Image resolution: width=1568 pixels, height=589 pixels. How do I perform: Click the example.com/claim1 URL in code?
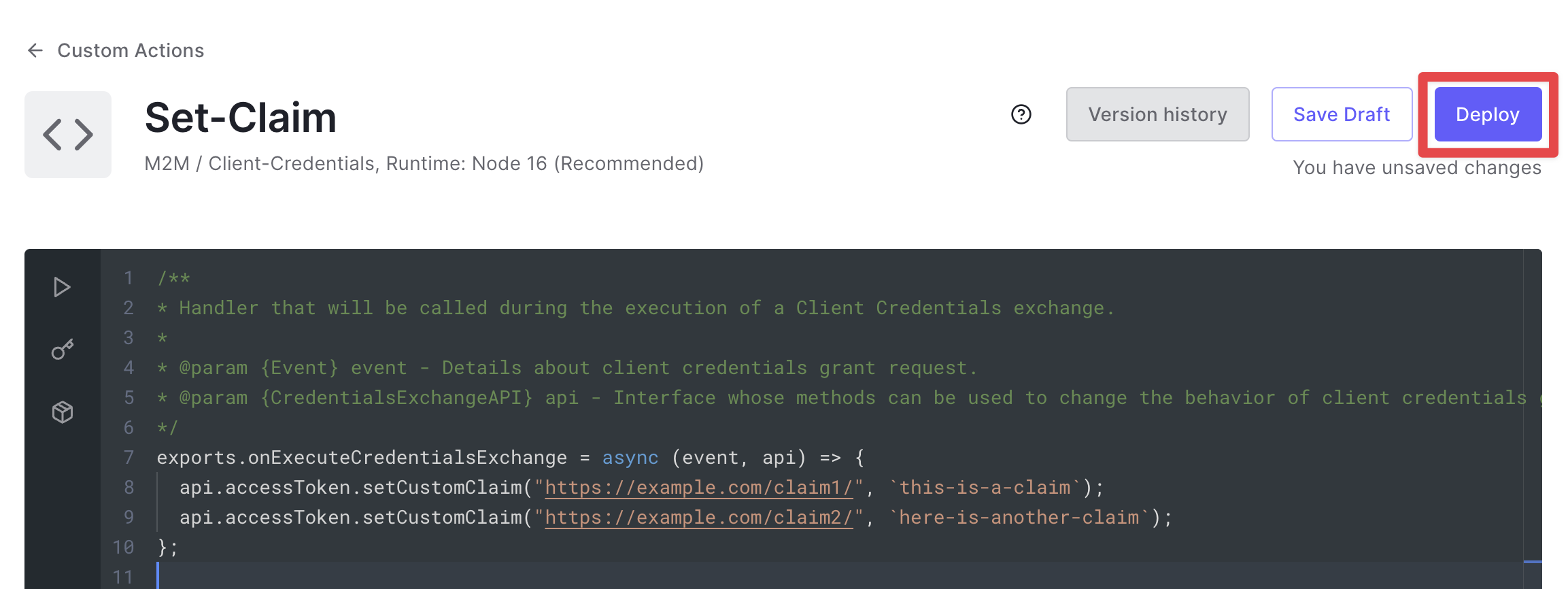point(699,488)
